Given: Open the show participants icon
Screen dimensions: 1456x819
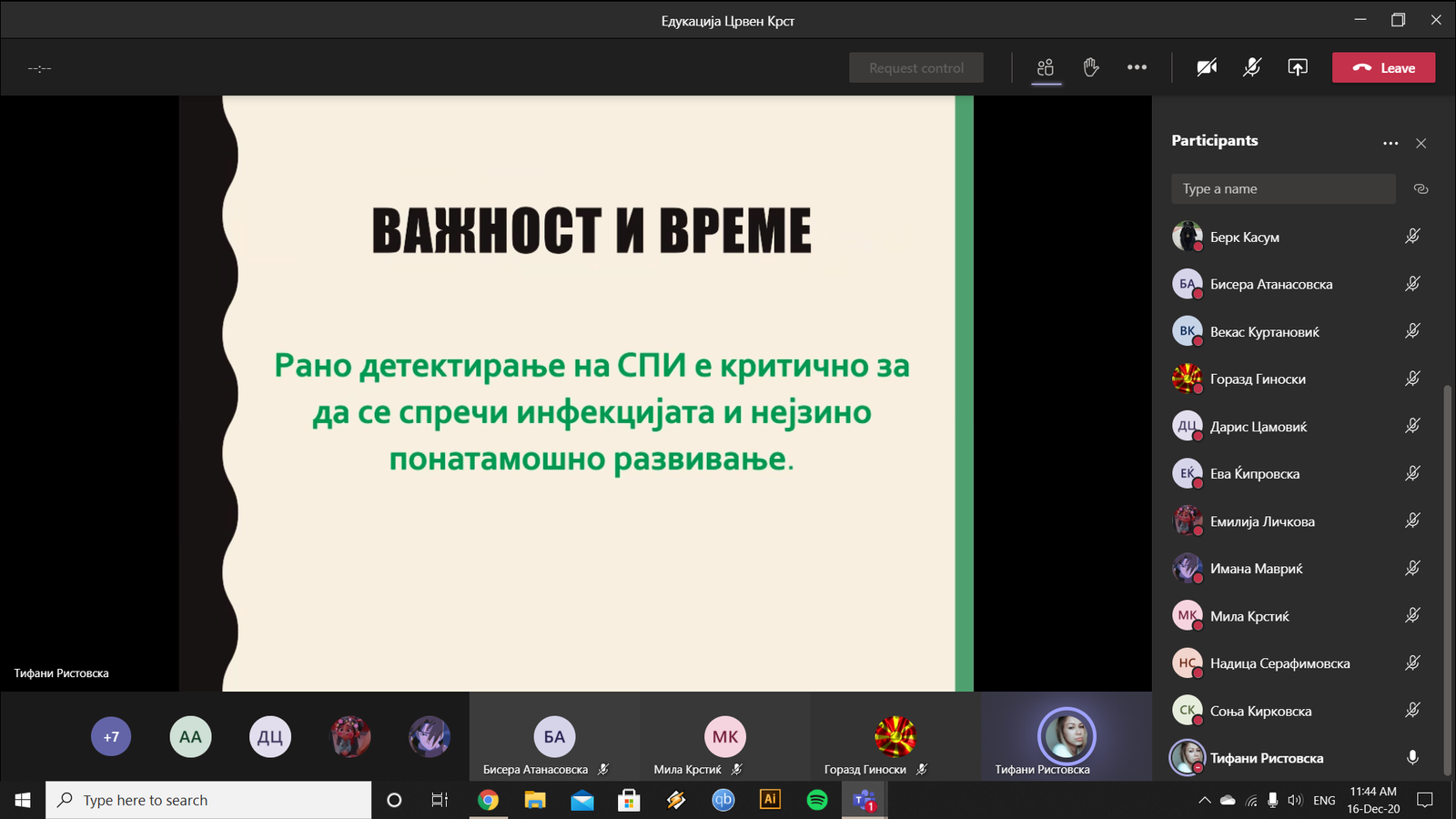Looking at the screenshot, I should coord(1046,67).
